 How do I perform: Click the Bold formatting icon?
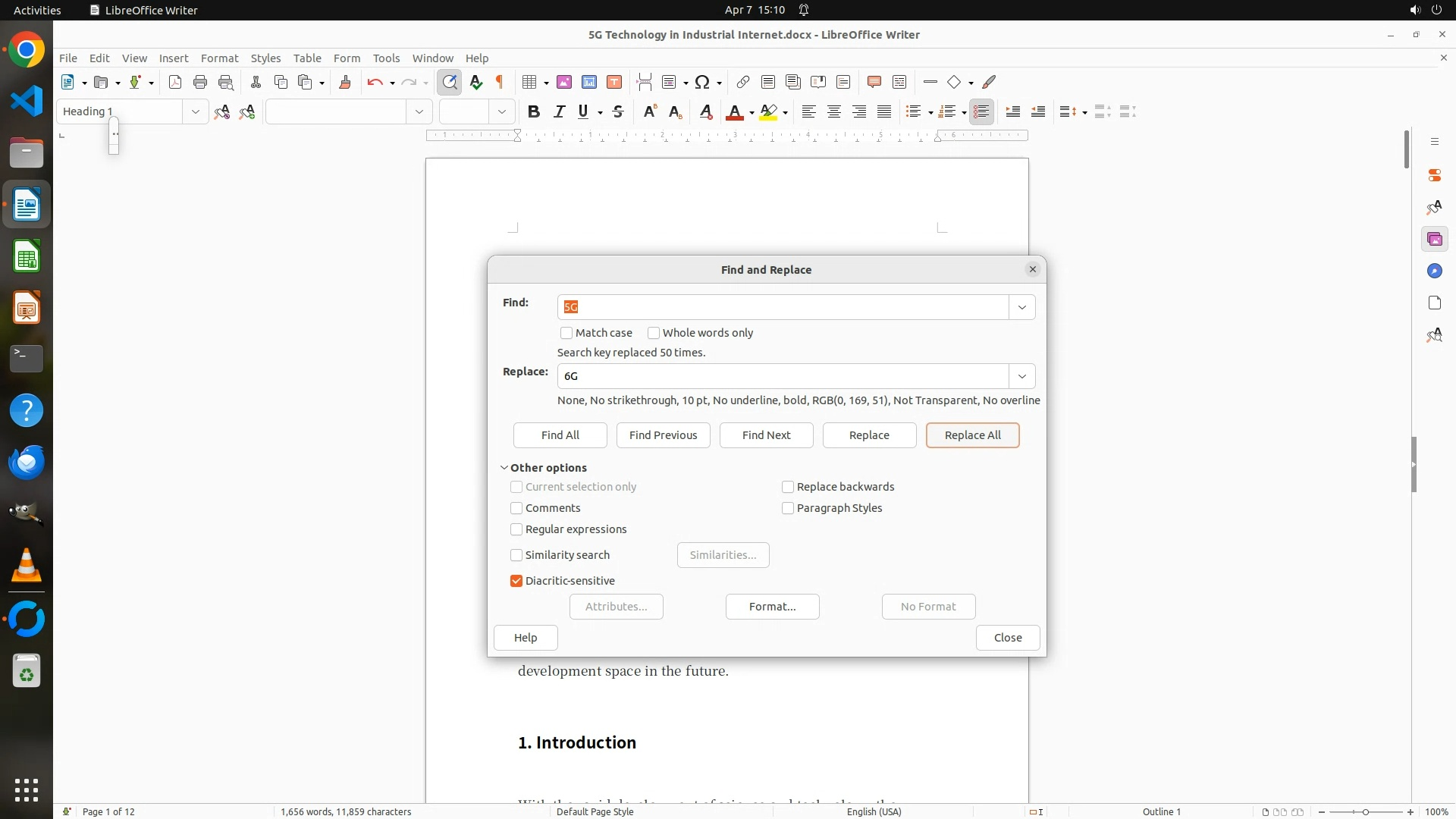534,111
